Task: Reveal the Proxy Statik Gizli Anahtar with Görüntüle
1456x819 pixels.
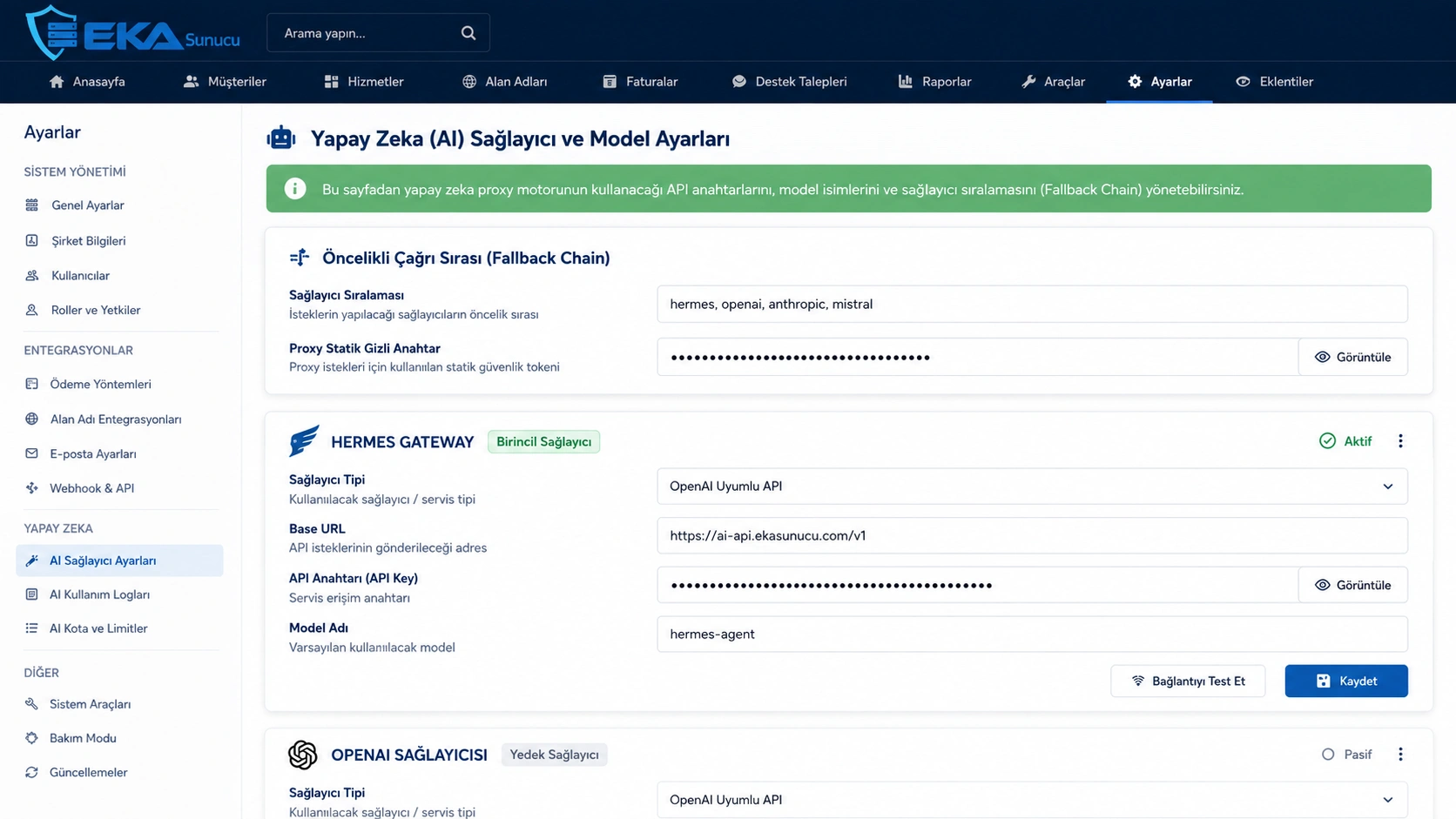Action: 1352,357
